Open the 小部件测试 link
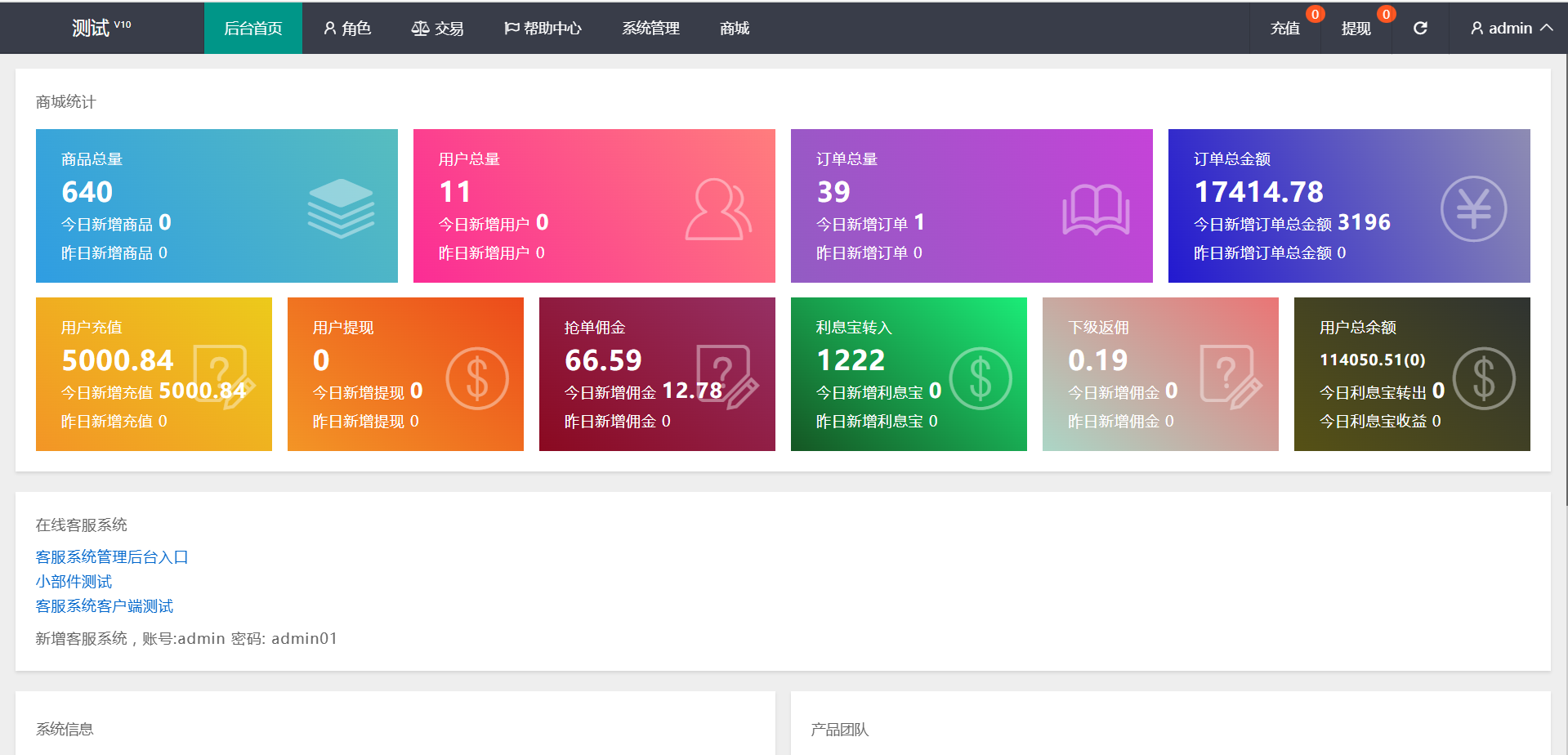Screen dimensions: 1568x755 74,581
